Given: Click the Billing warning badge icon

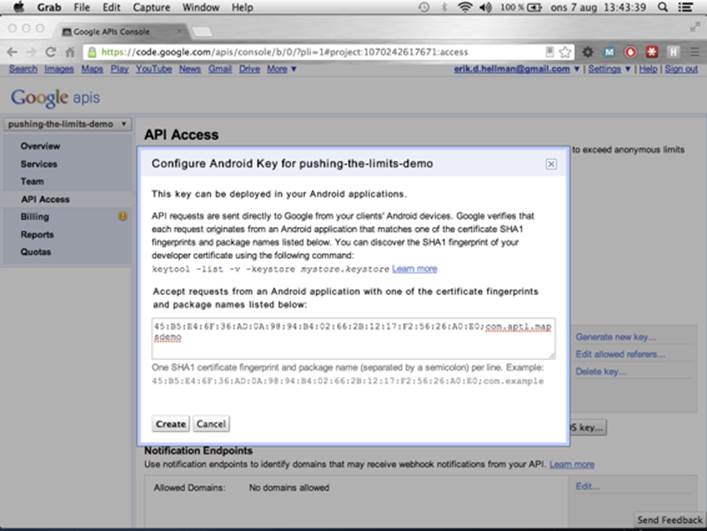Looking at the screenshot, I should point(123,216).
